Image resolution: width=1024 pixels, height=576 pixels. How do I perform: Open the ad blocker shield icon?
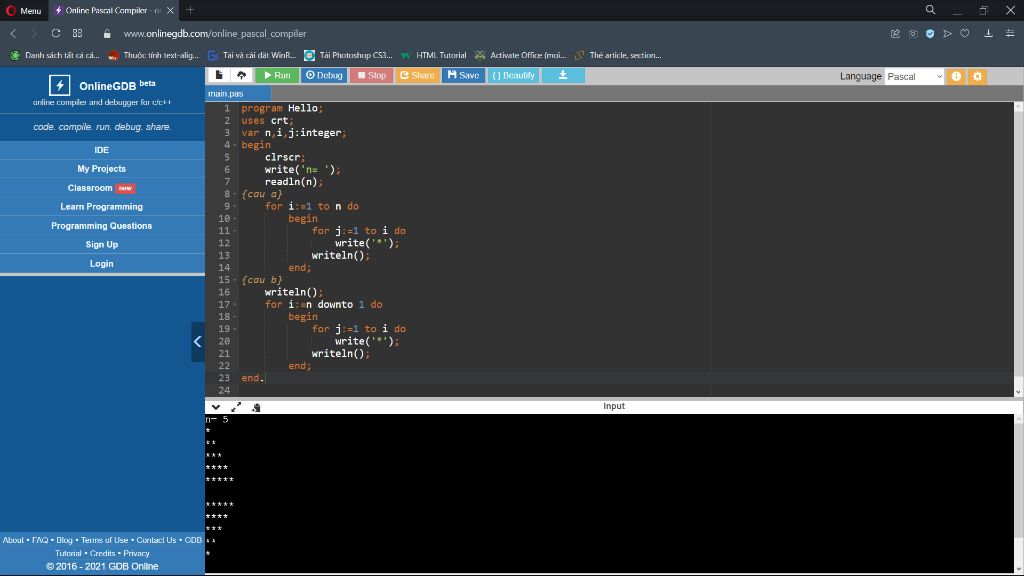(x=930, y=33)
